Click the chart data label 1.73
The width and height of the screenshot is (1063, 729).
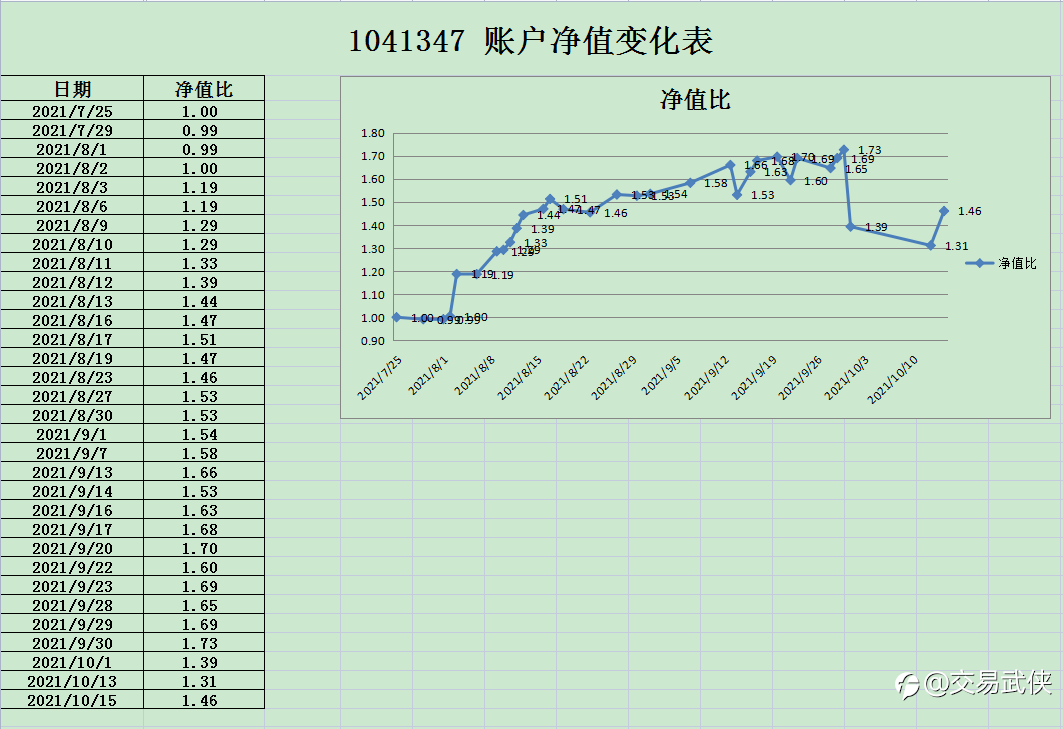pyautogui.click(x=870, y=150)
